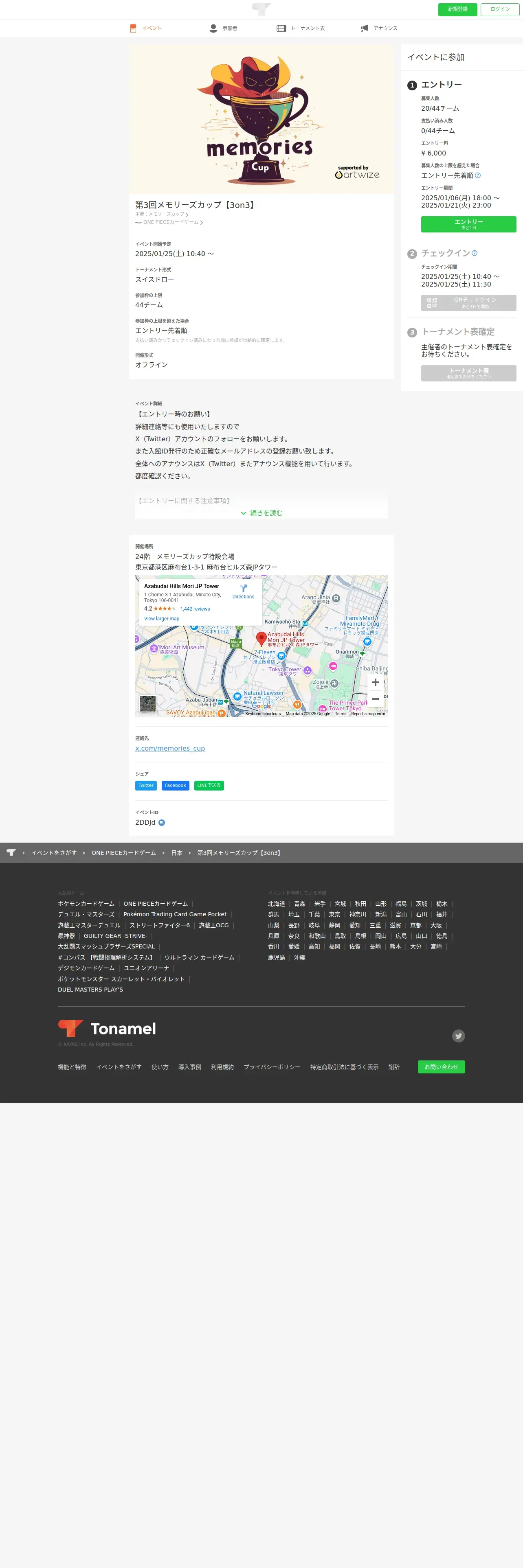Open Twitter icon in footer

459,1036
